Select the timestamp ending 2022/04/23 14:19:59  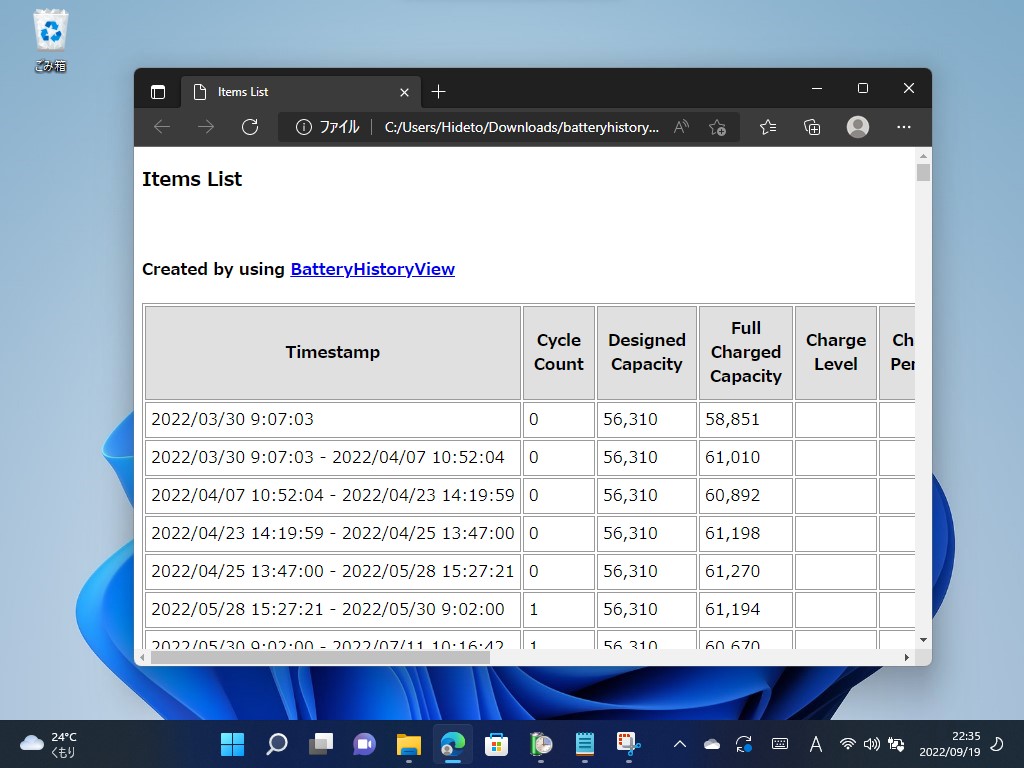[332, 495]
